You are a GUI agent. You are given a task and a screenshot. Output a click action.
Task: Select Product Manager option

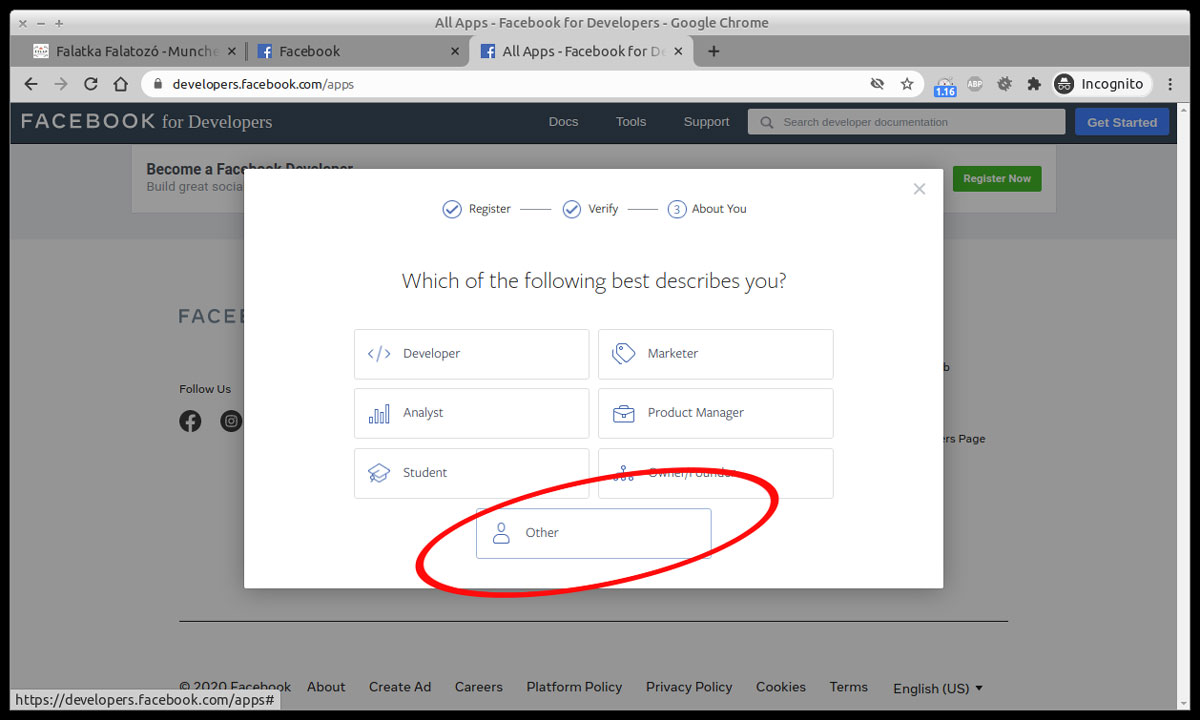click(715, 413)
